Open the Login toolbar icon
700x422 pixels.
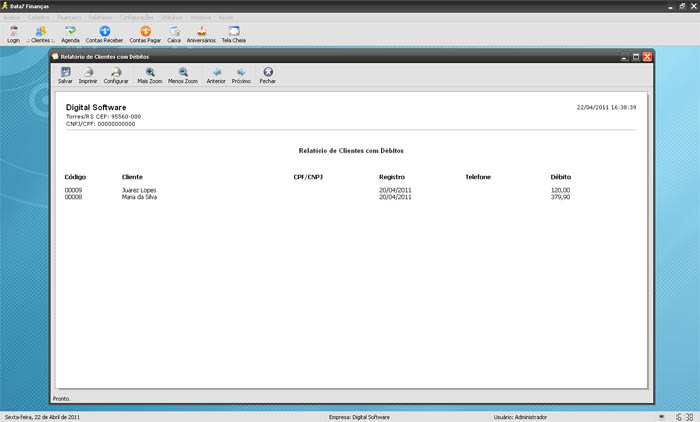point(13,34)
